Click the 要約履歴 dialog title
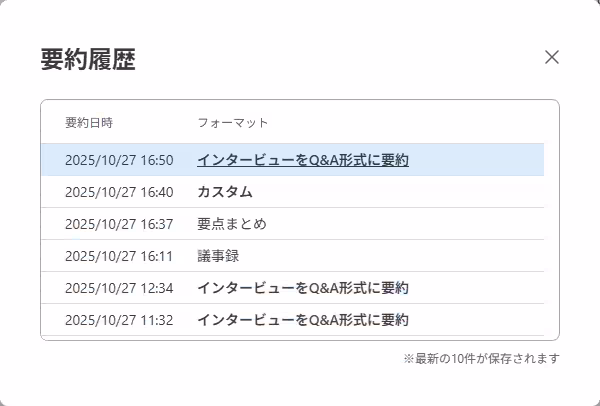Screen dimensions: 600x406 88,59
